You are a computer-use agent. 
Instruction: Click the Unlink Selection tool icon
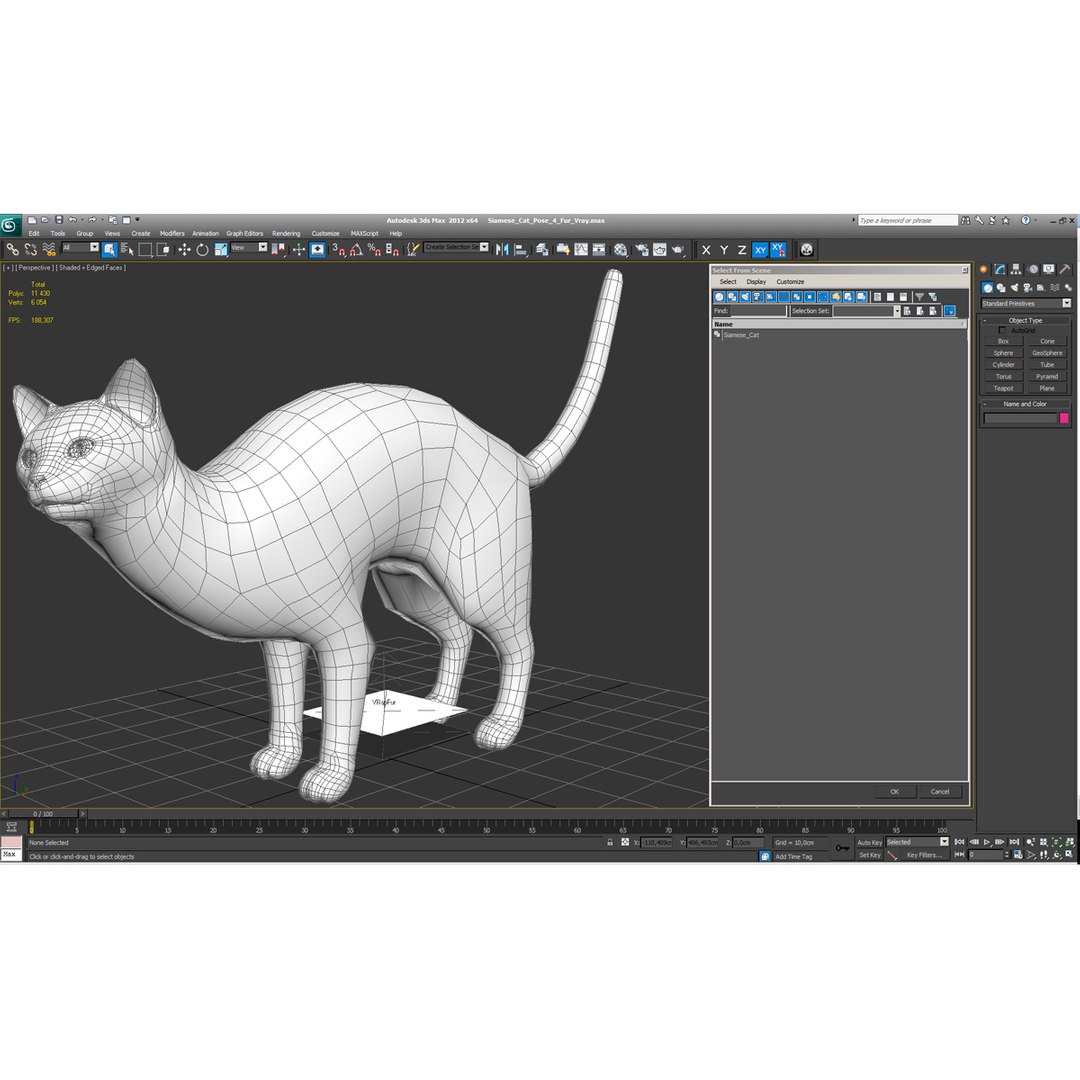[x=30, y=250]
